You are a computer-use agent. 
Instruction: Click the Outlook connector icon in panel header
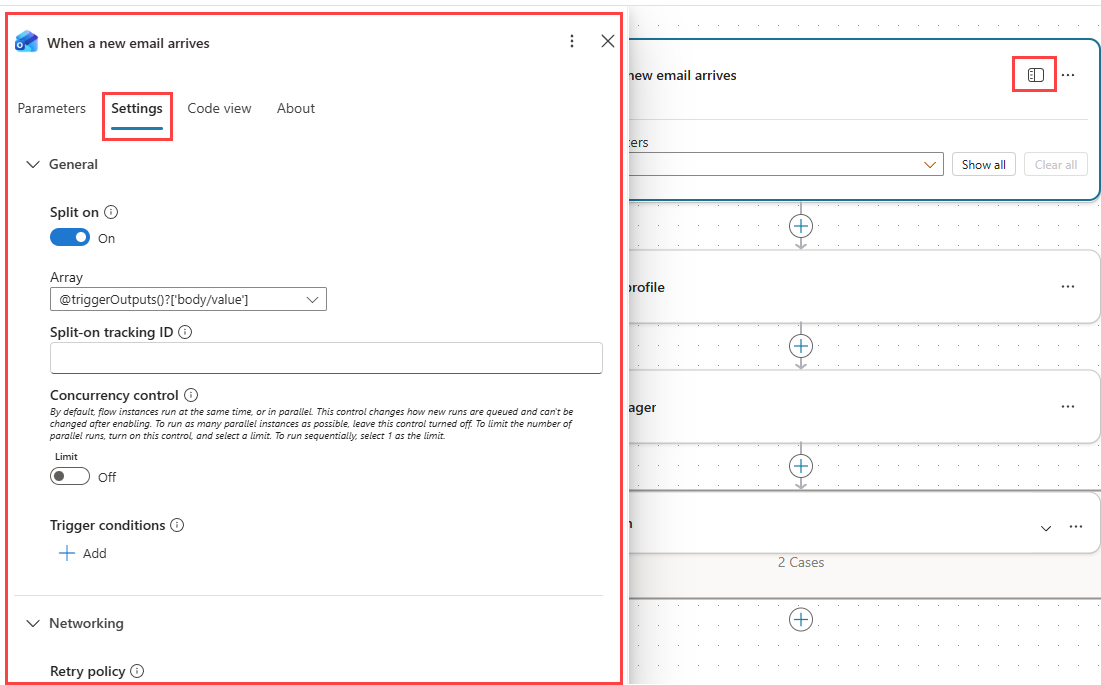(x=27, y=42)
